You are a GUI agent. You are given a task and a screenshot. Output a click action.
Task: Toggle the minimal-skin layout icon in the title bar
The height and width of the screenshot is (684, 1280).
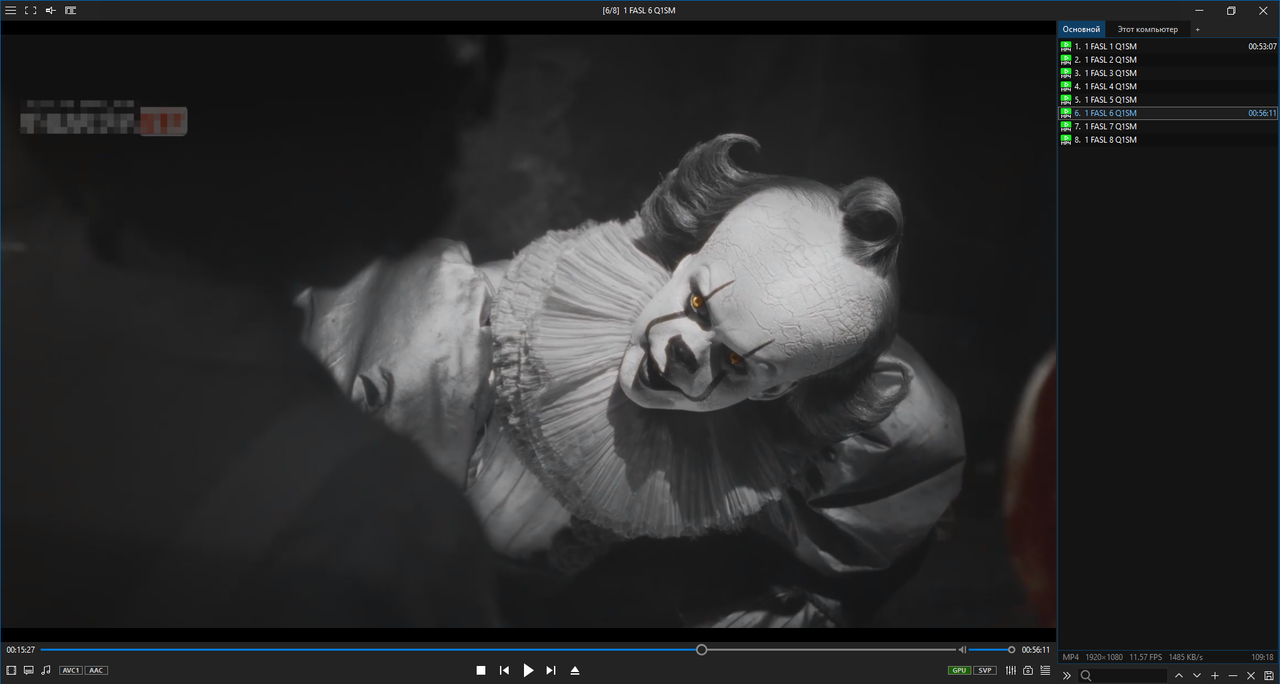70,10
